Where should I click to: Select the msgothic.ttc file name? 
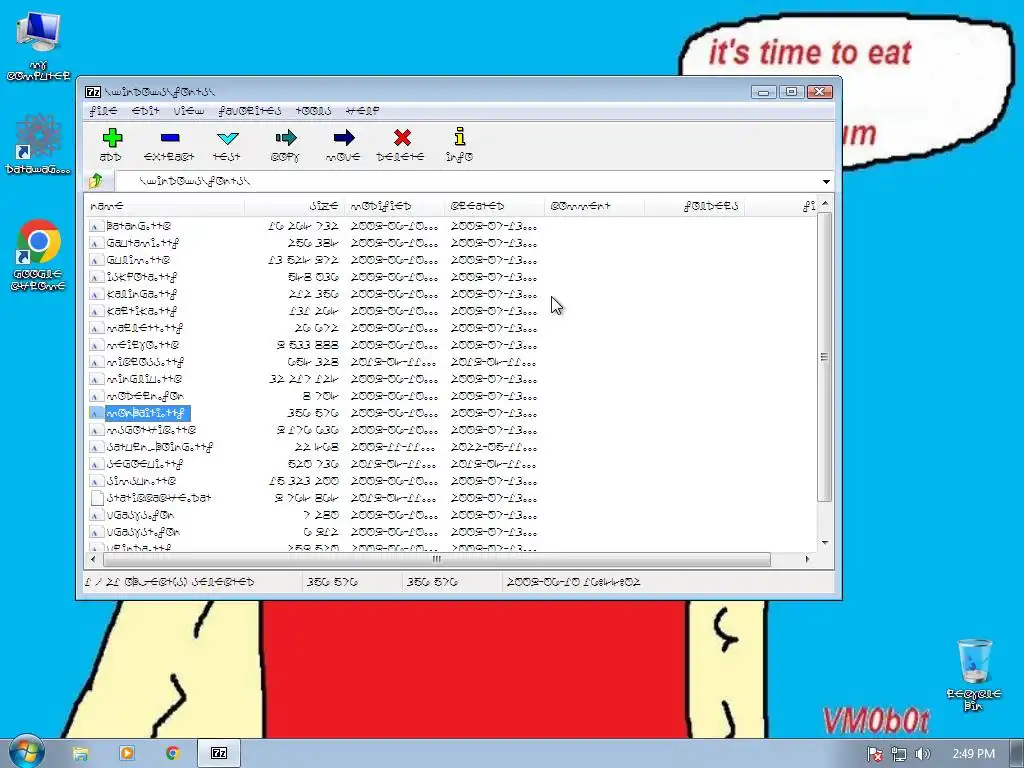152,430
